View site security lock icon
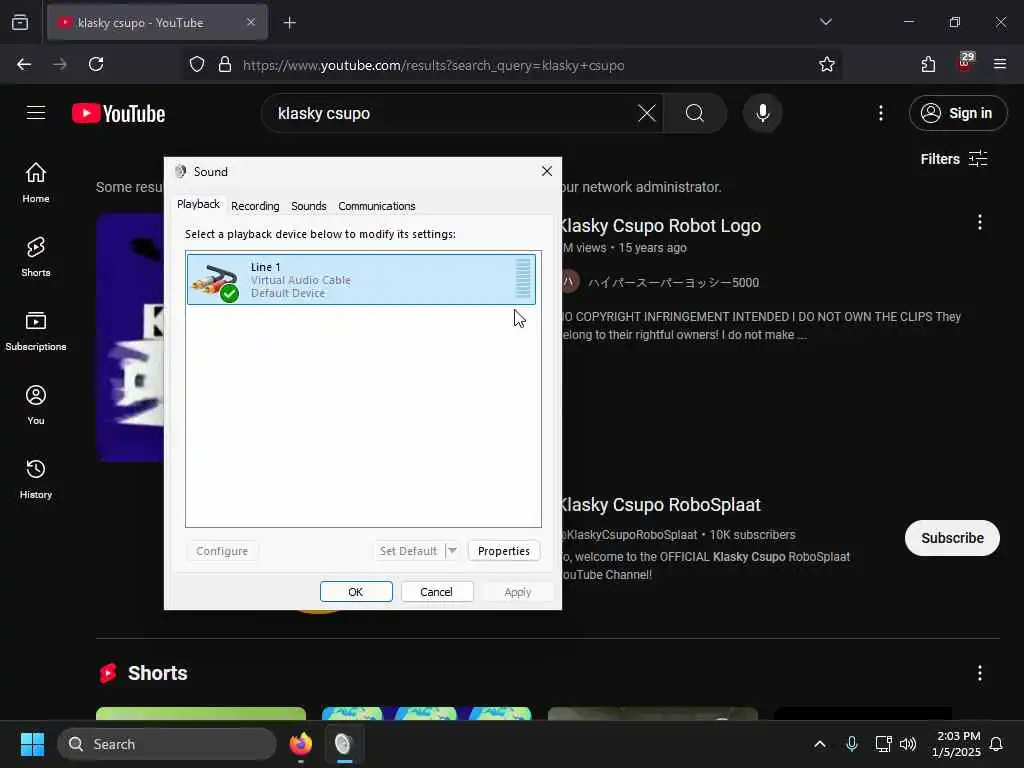Screen dimensions: 1024x768 [225, 65]
